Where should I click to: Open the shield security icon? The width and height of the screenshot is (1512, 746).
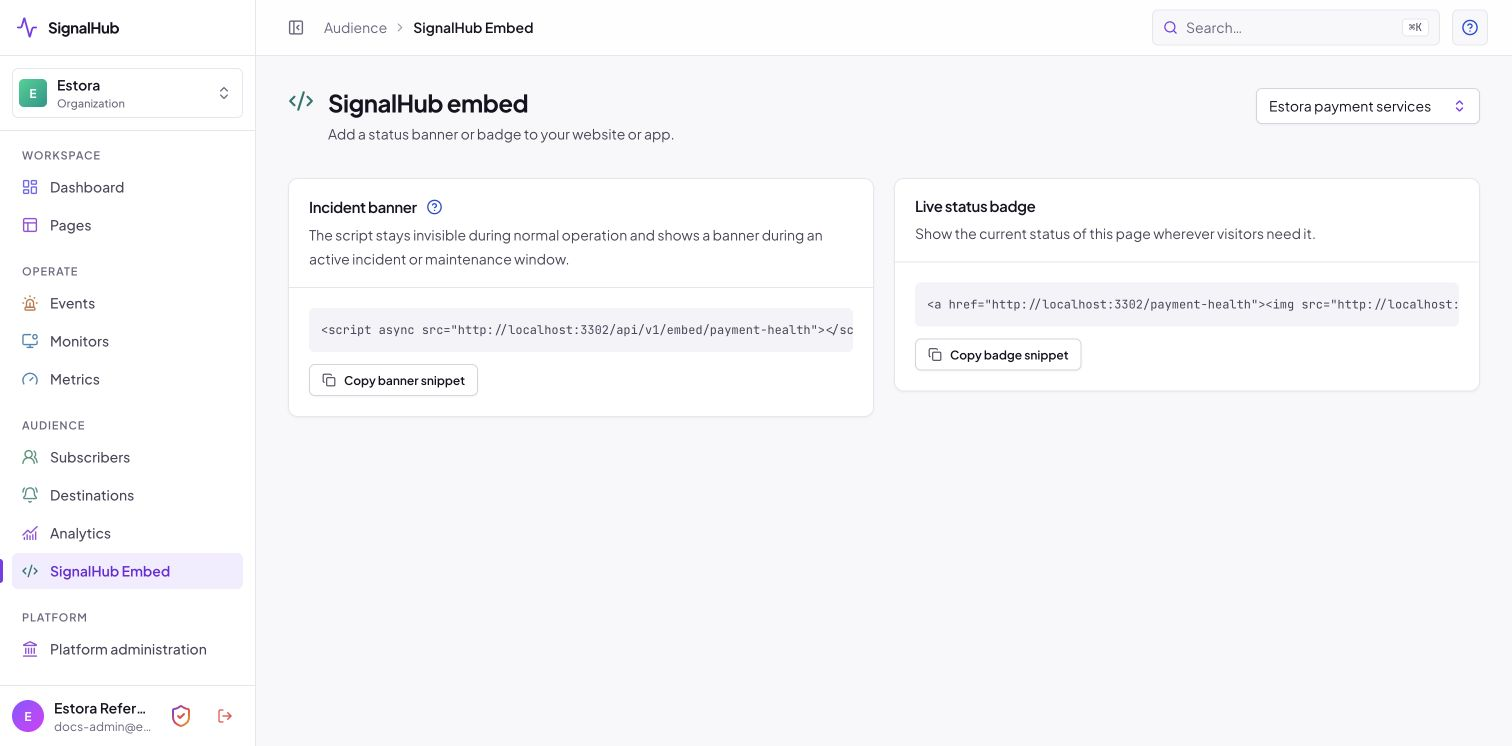pyautogui.click(x=181, y=716)
